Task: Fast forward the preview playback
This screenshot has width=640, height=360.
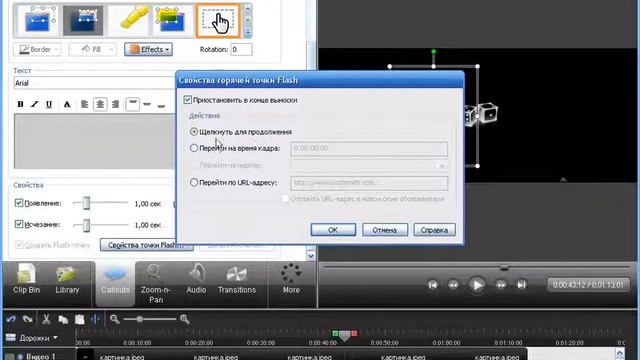Action: point(501,285)
